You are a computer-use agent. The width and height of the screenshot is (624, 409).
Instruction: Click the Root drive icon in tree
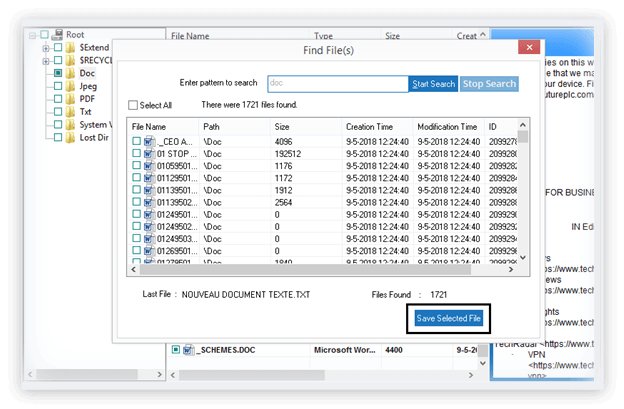point(57,34)
